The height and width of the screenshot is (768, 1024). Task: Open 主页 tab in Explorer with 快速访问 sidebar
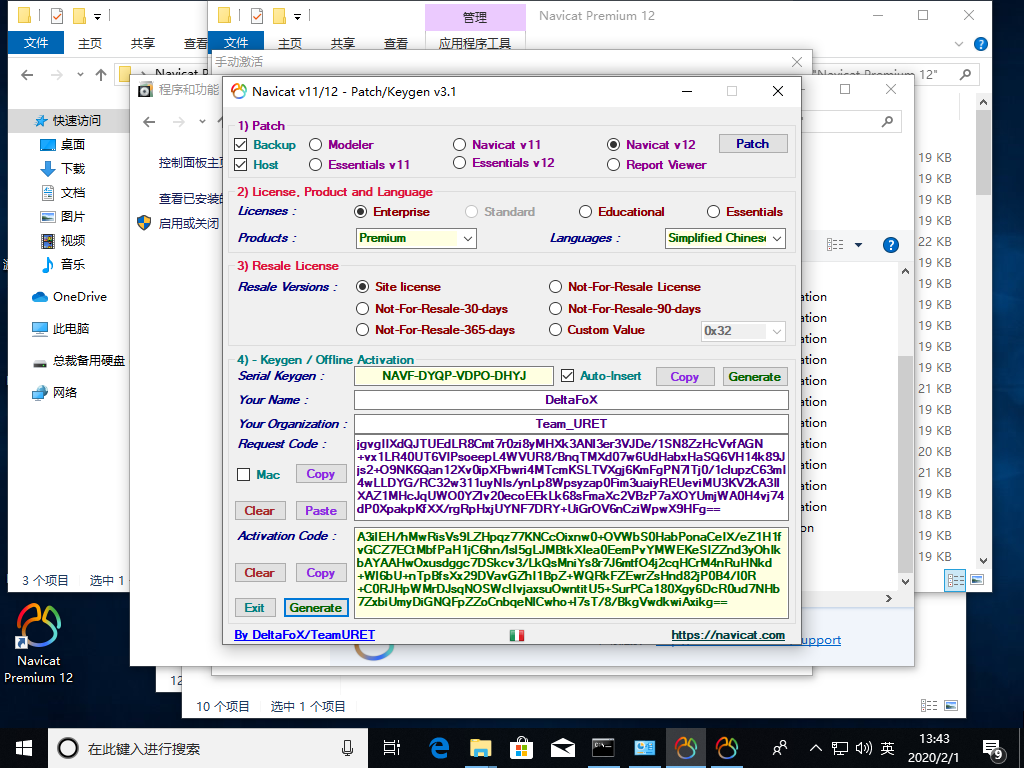click(89, 43)
